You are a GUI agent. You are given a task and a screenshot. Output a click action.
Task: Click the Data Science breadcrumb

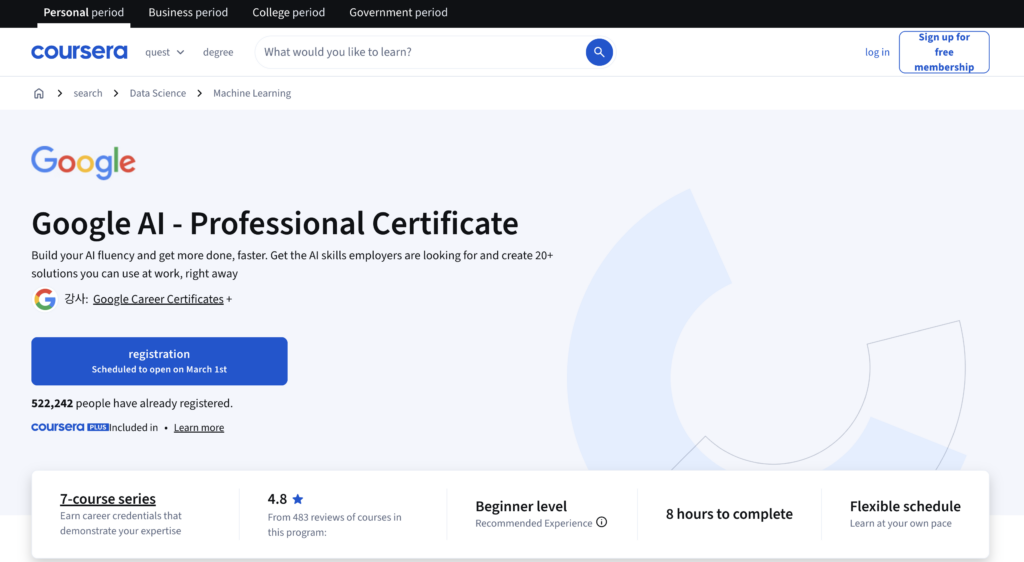coord(157,93)
